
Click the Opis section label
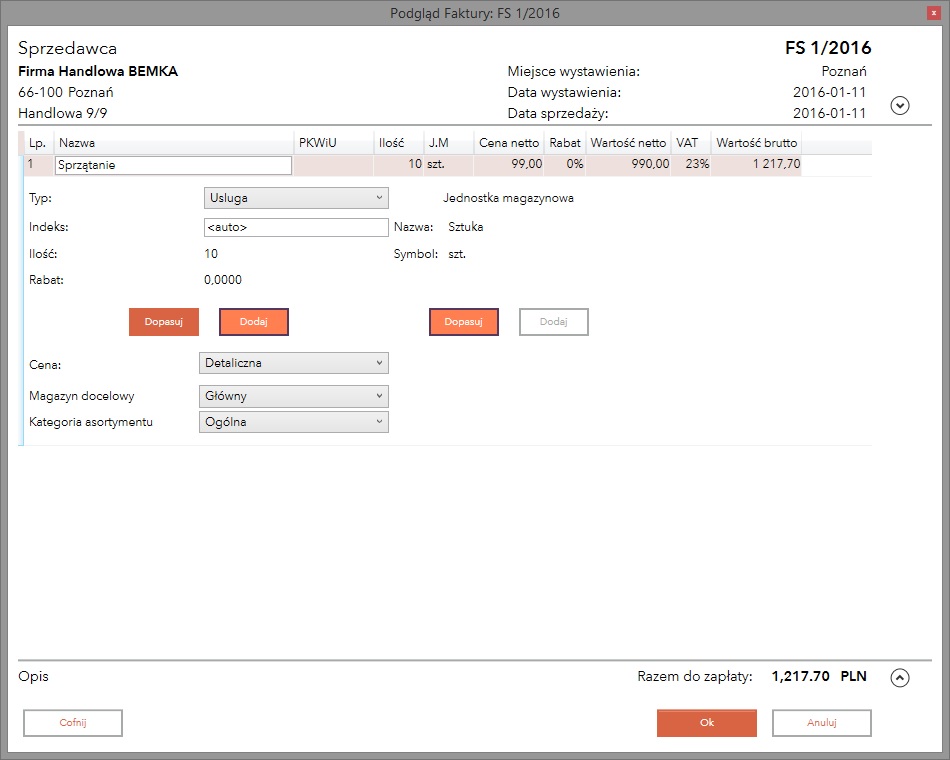pos(33,676)
